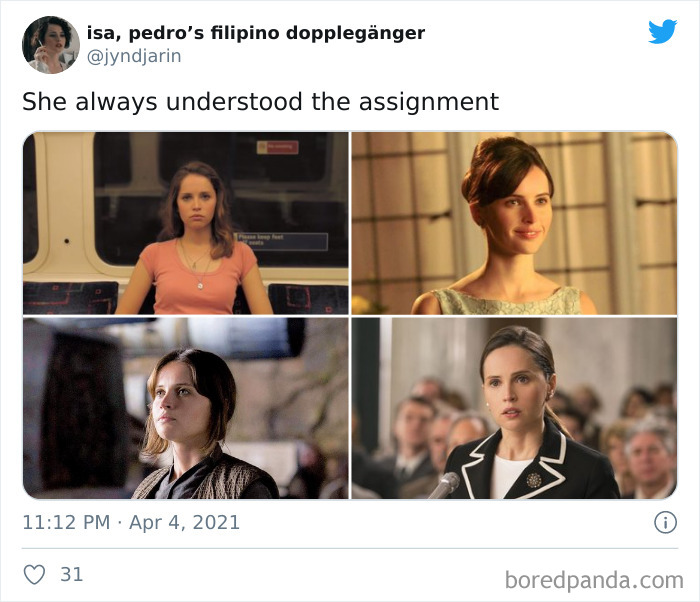Open the tweet info icon

[665, 522]
